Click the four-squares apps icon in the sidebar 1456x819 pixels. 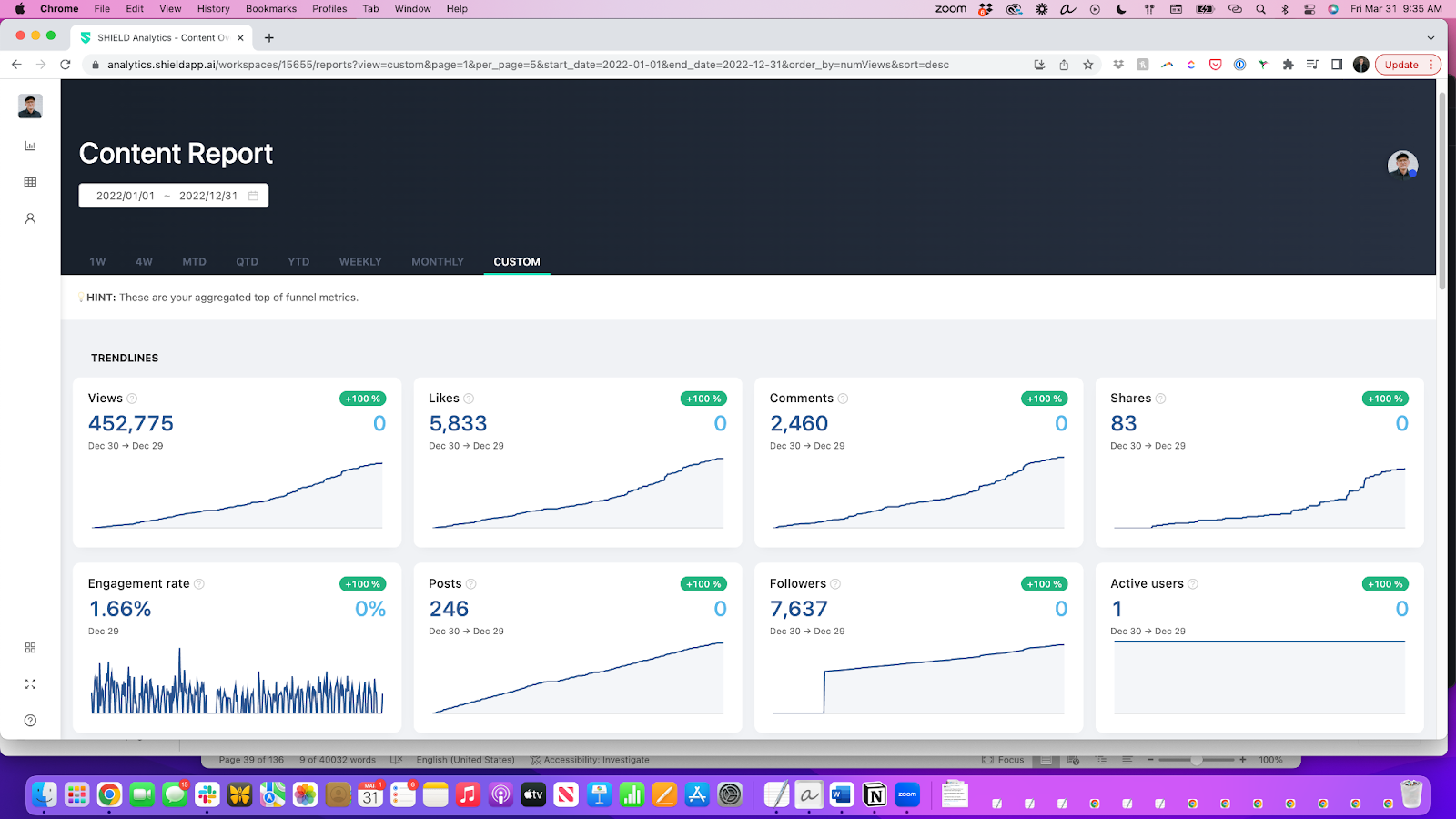pos(30,648)
